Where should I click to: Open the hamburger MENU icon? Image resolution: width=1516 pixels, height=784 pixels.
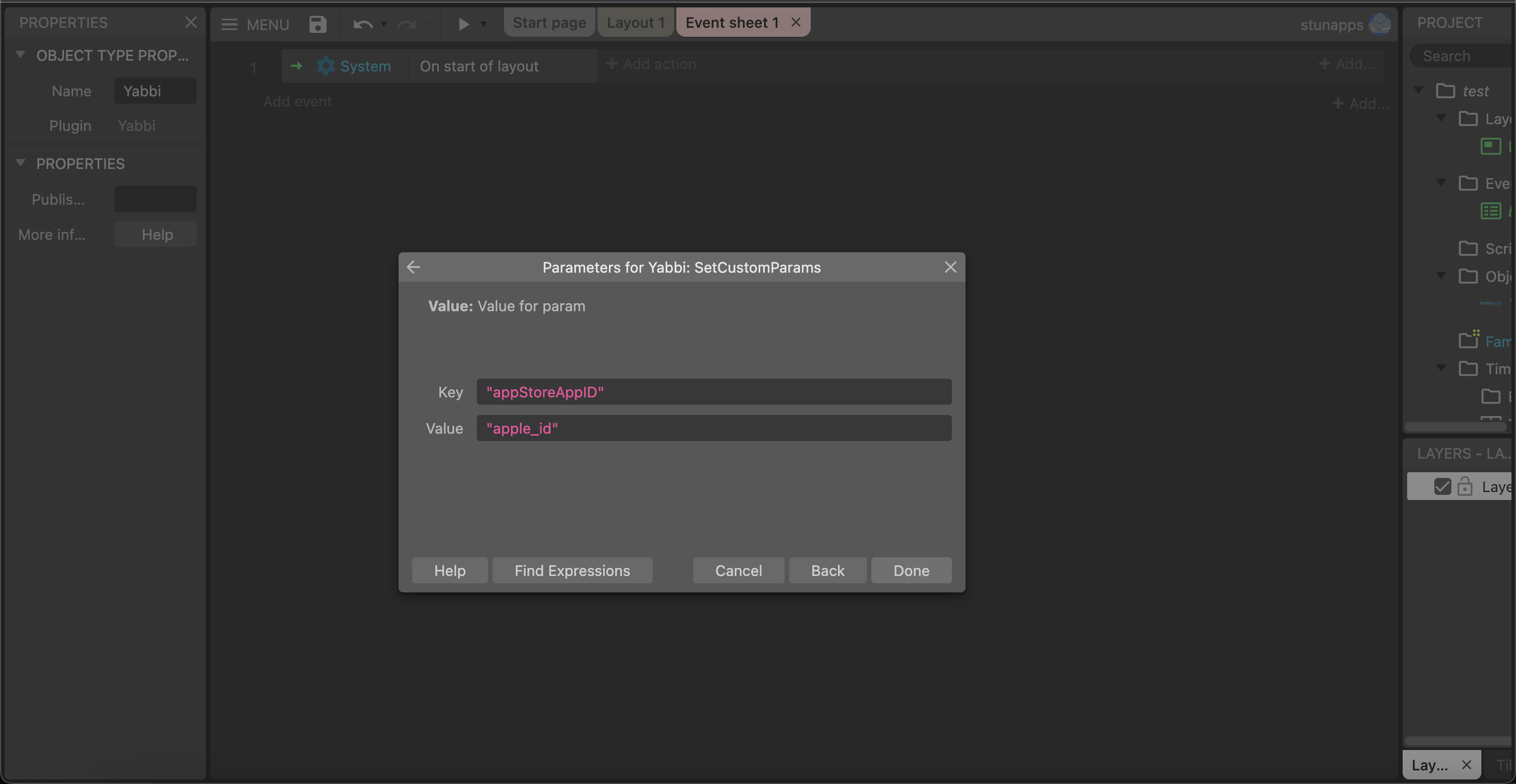(x=229, y=24)
